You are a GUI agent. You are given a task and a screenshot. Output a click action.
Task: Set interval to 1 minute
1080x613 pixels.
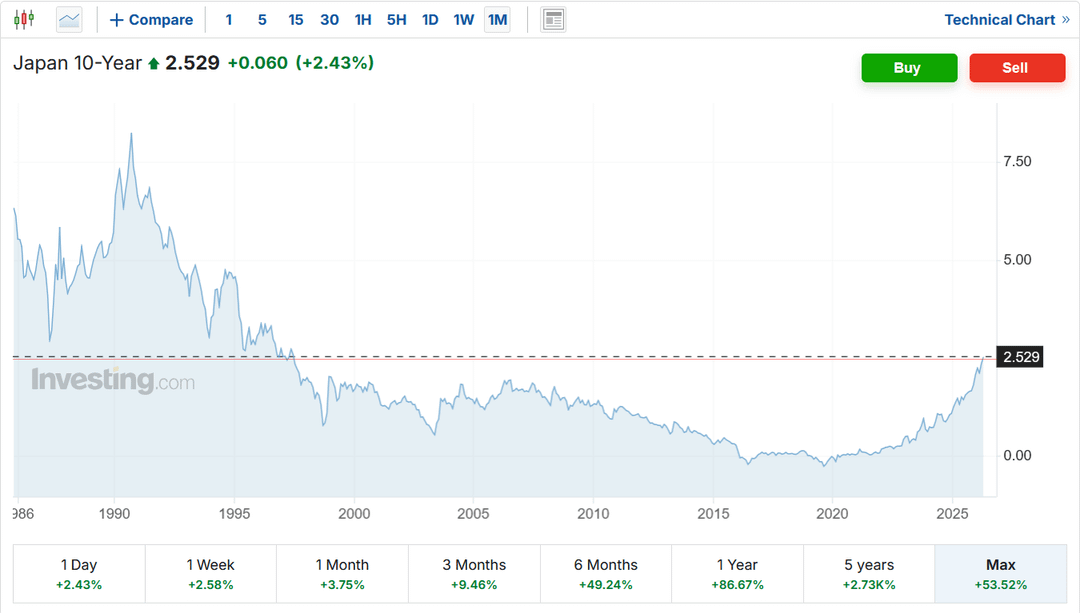(x=229, y=20)
